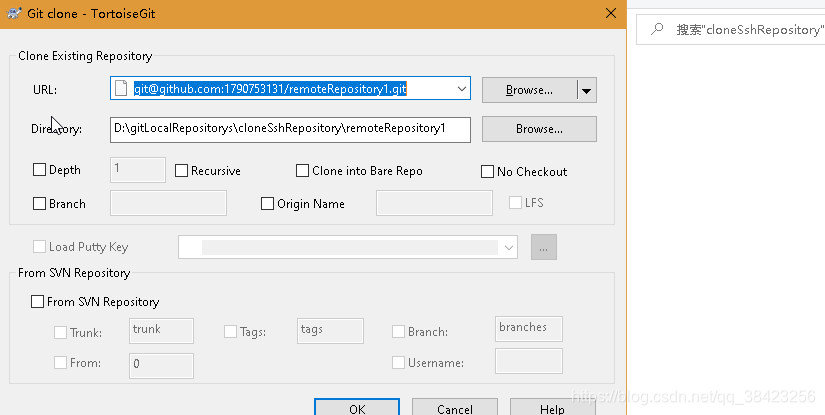The height and width of the screenshot is (415, 825).
Task: Open the arrow menu beside URL Browse
Action: click(x=587, y=90)
